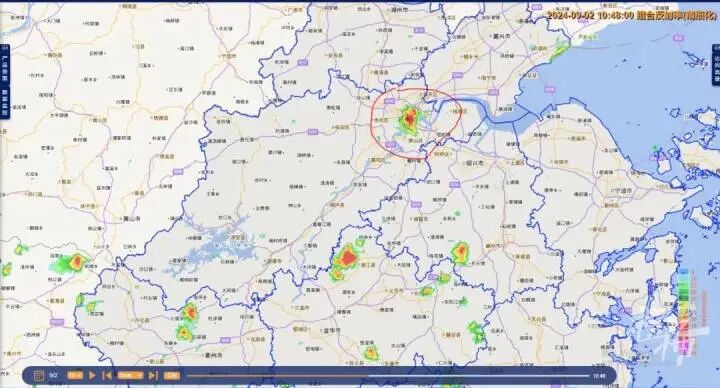Click the 10:48 end time label
The width and height of the screenshot is (720, 388).
599,376
